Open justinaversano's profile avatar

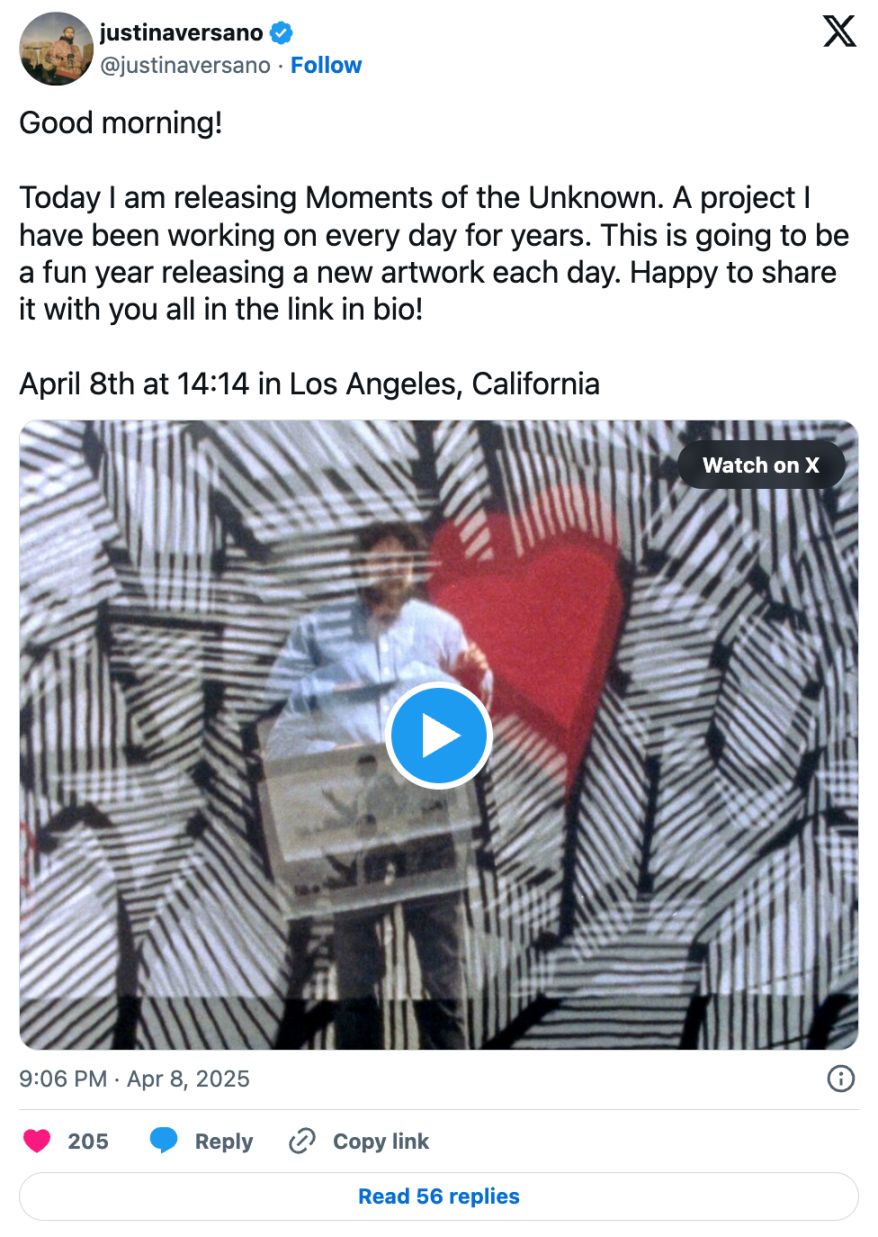56,48
